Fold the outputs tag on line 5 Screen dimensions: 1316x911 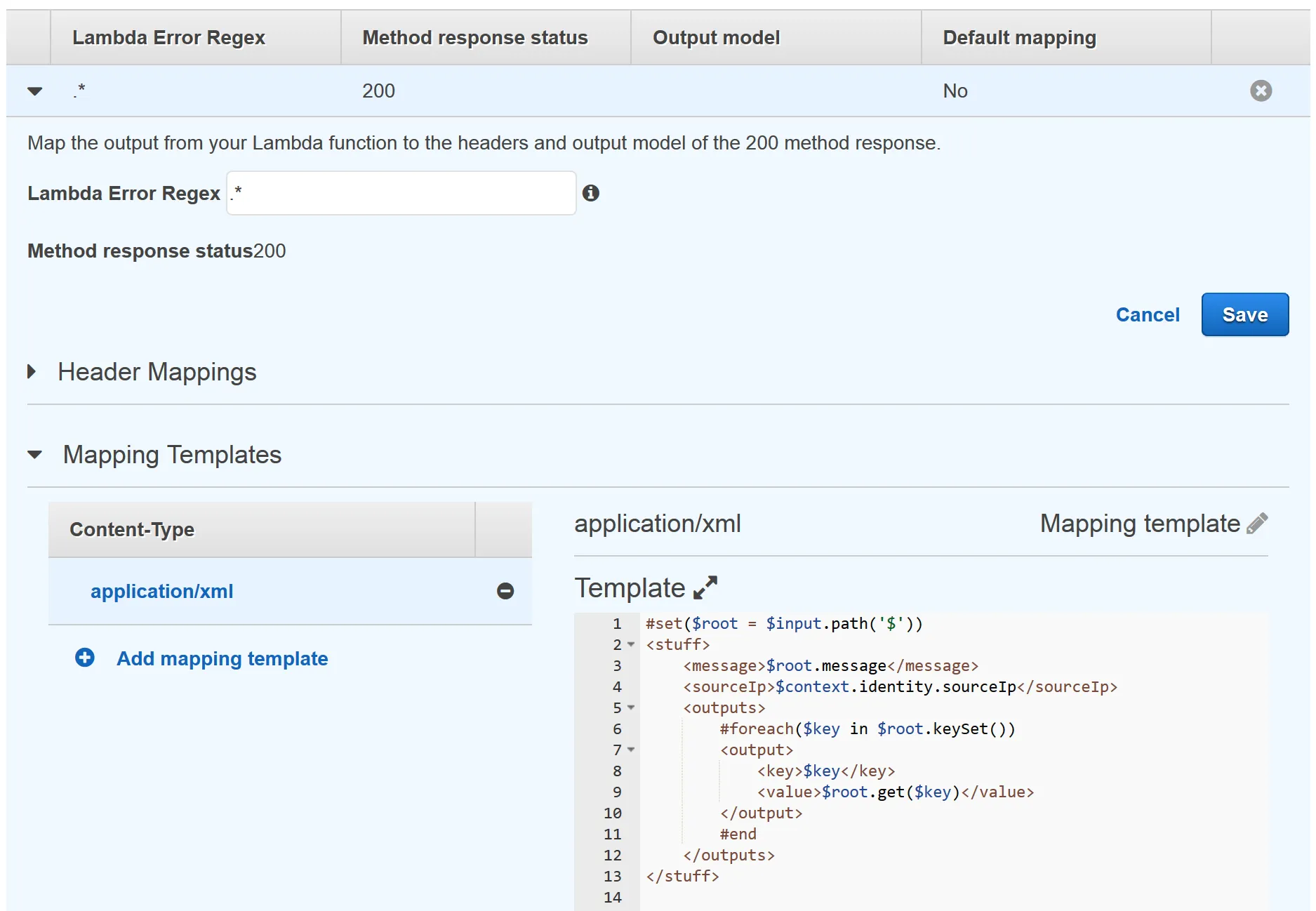pyautogui.click(x=631, y=707)
